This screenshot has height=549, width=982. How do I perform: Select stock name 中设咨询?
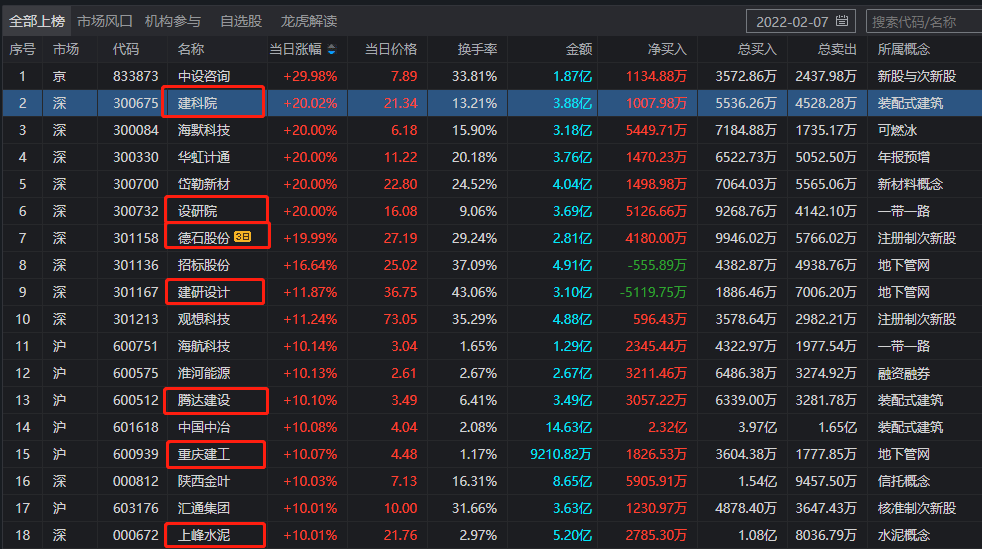(x=204, y=76)
